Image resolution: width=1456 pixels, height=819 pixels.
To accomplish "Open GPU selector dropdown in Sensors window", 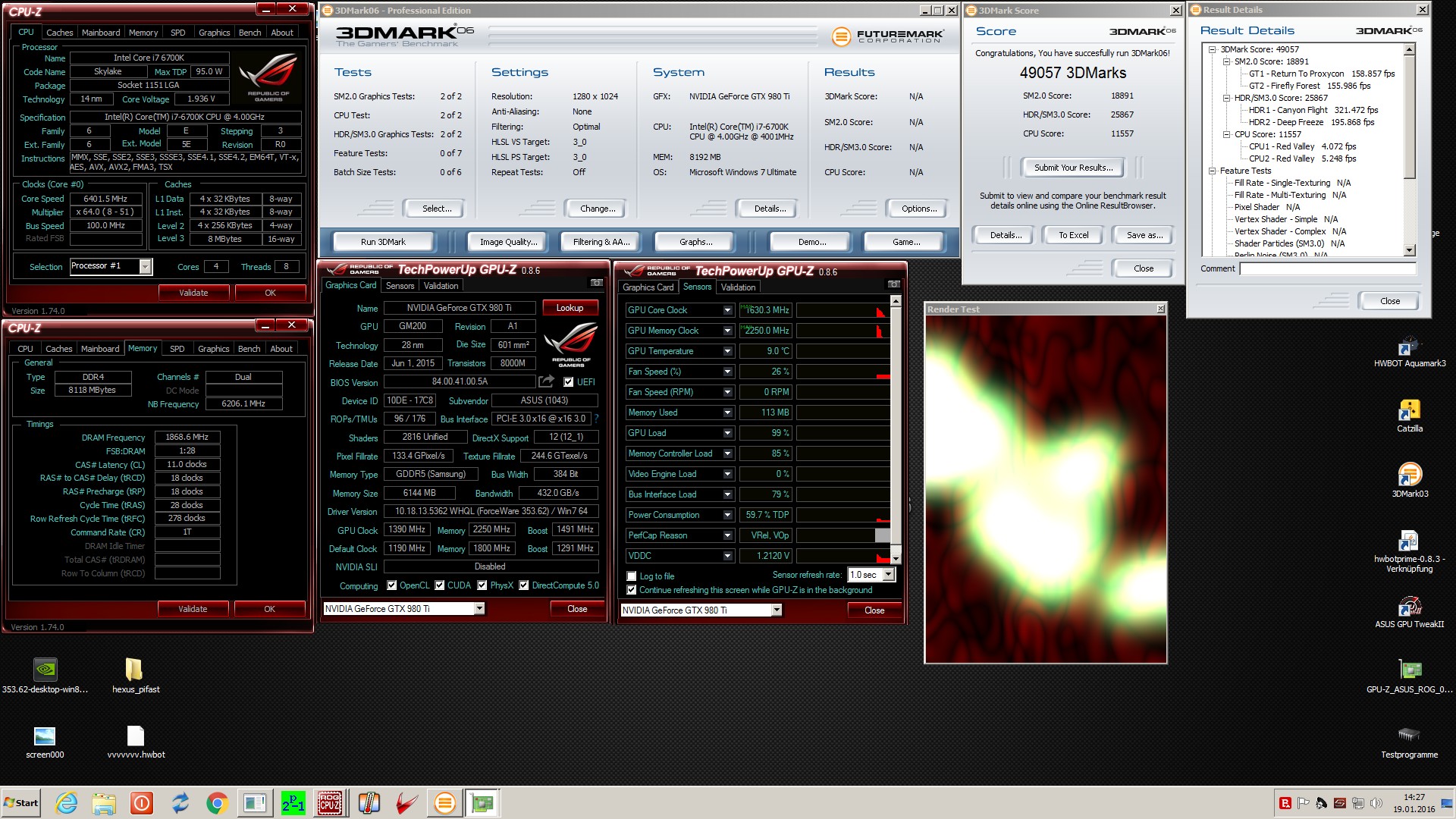I will (777, 610).
